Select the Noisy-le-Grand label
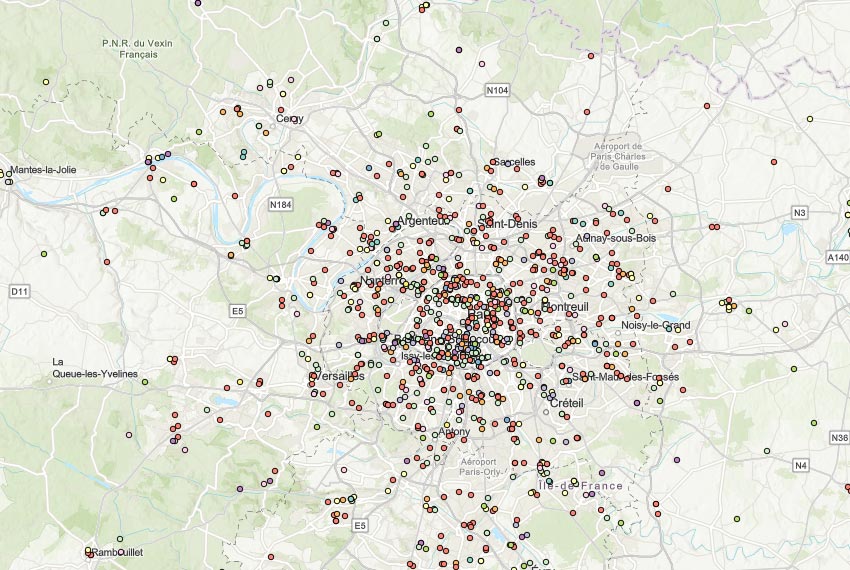This screenshot has width=850, height=570. click(656, 325)
